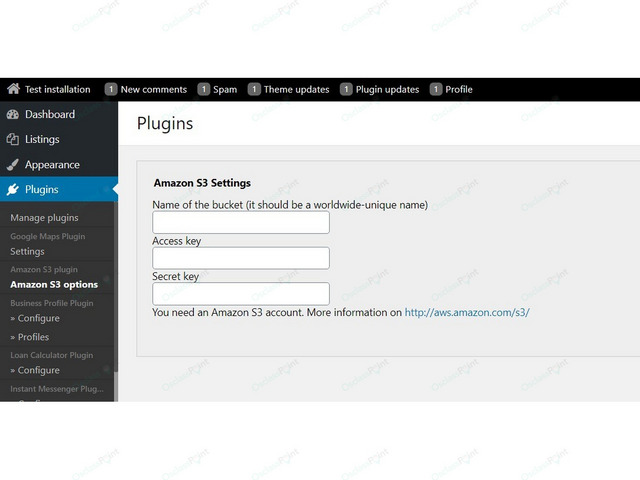640x480 pixels.
Task: Click the Profile count badge
Action: pyautogui.click(x=436, y=89)
